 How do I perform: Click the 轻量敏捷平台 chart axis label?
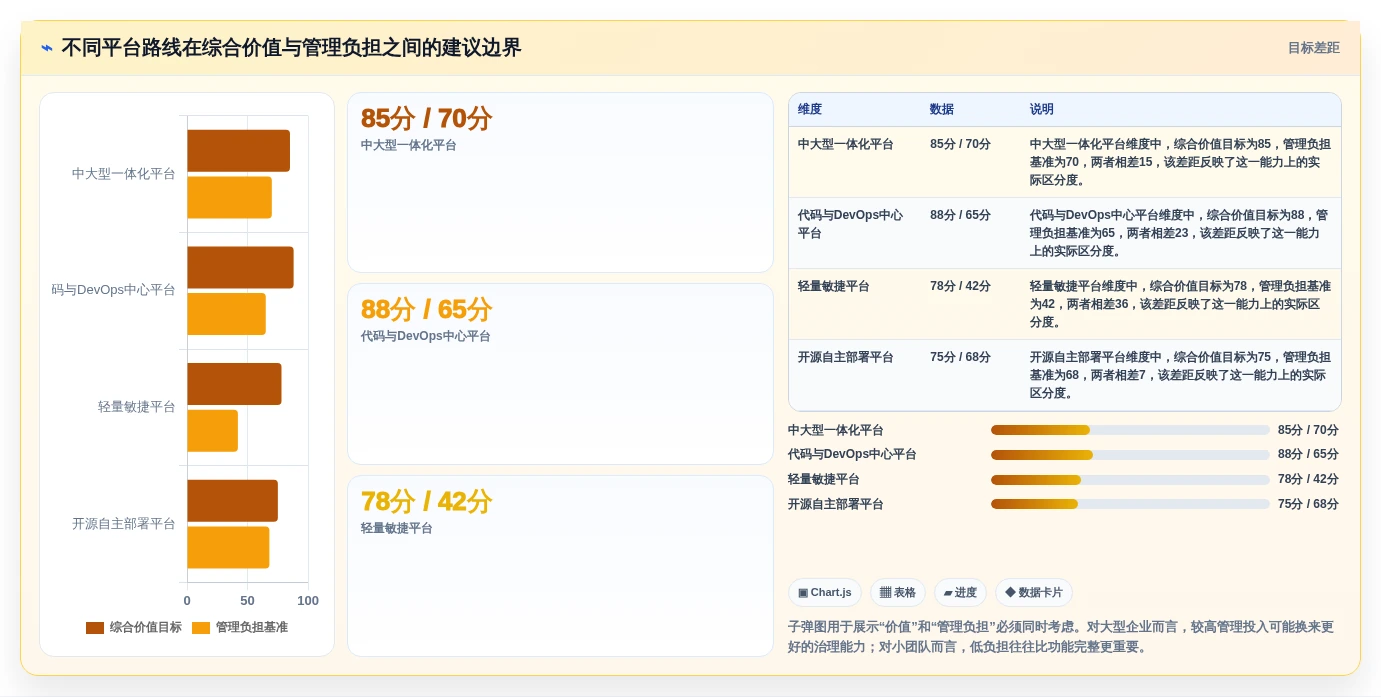click(137, 407)
